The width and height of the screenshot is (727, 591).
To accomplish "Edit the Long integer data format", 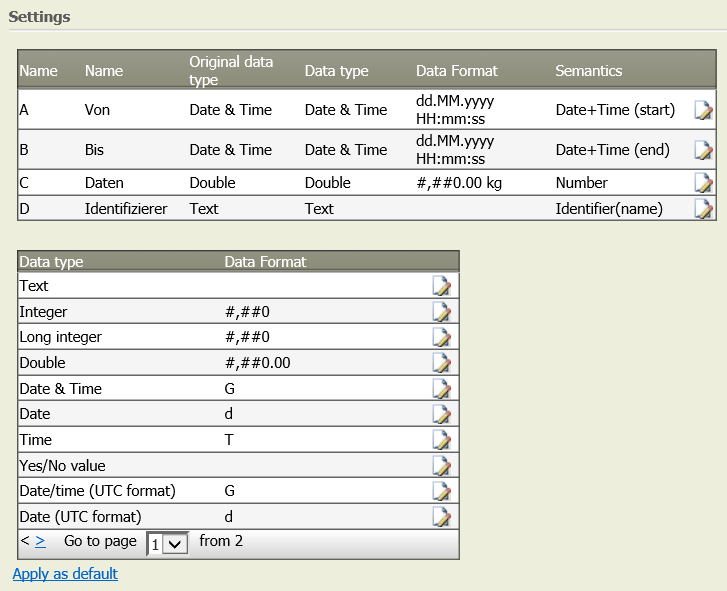I will click(x=441, y=337).
